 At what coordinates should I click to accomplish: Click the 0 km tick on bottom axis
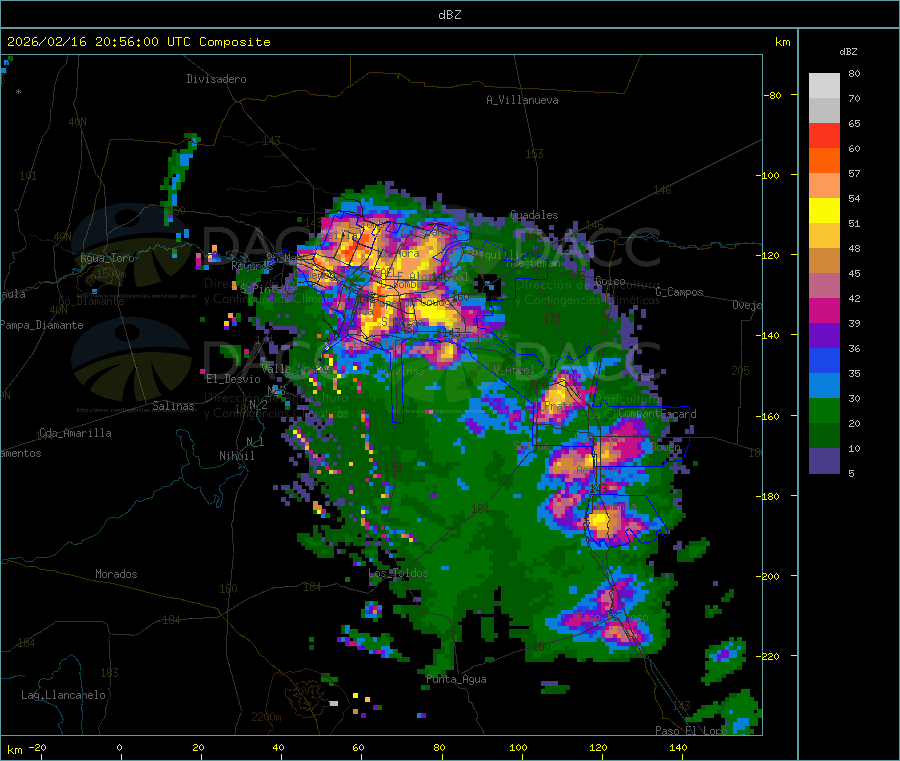119,747
